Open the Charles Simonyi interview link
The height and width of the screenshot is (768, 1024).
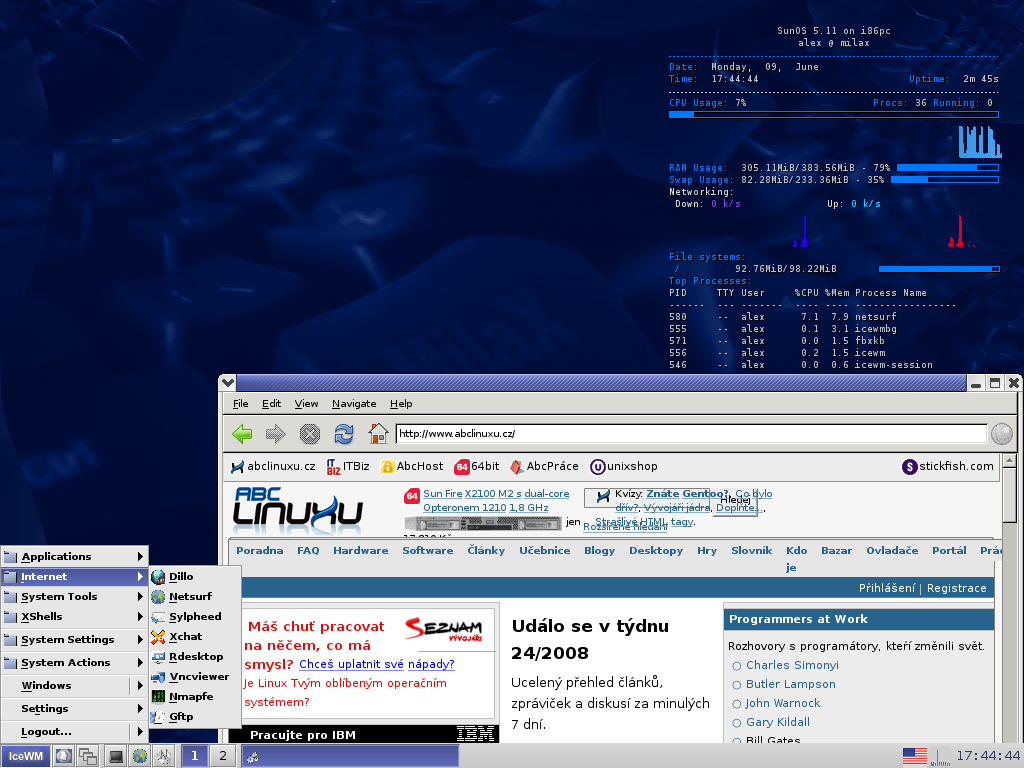click(x=792, y=665)
